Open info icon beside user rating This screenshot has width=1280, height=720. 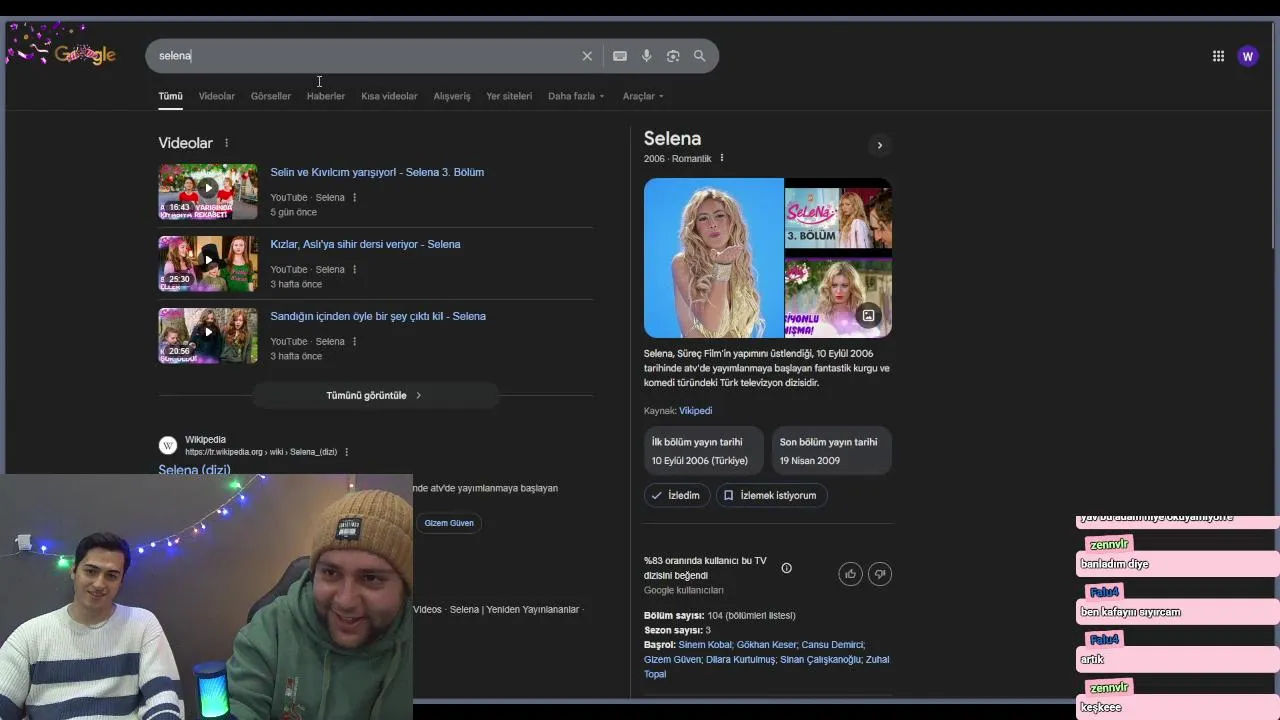pos(786,568)
